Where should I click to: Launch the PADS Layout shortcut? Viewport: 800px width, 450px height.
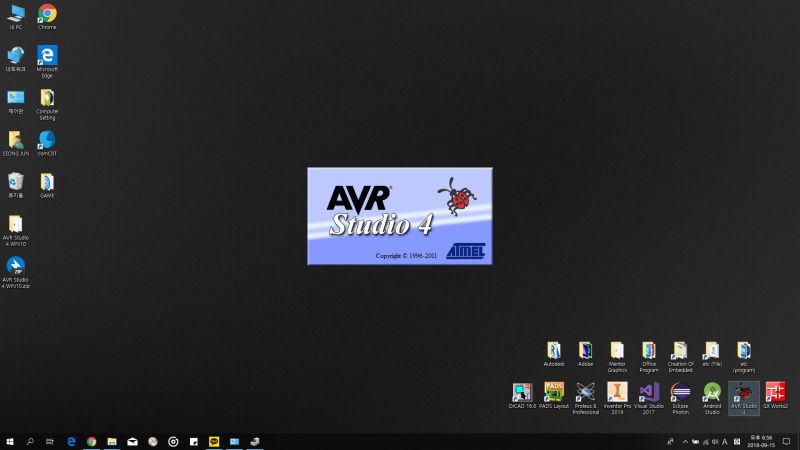pos(554,396)
